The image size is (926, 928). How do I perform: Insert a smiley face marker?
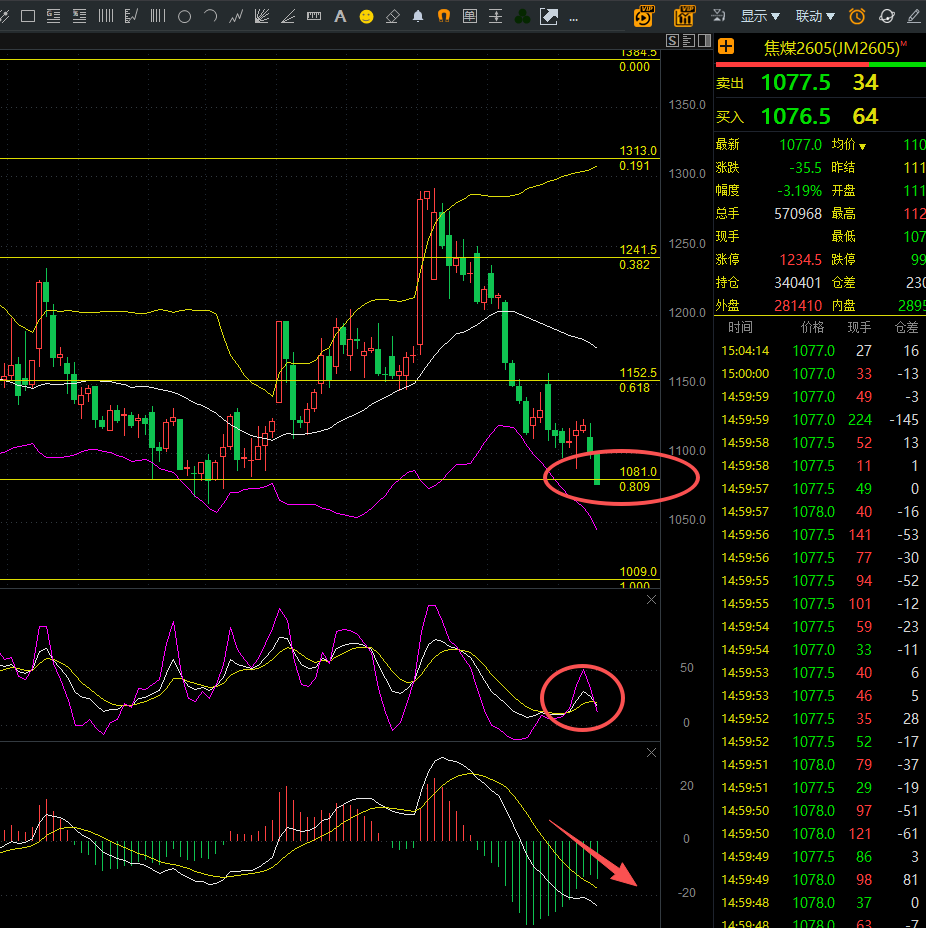pyautogui.click(x=366, y=17)
